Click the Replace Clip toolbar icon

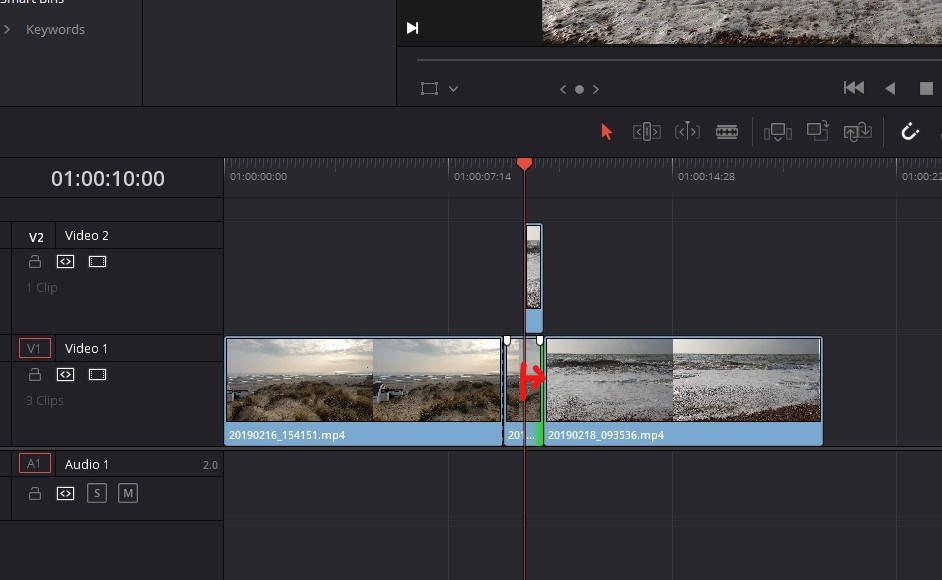tap(857, 132)
